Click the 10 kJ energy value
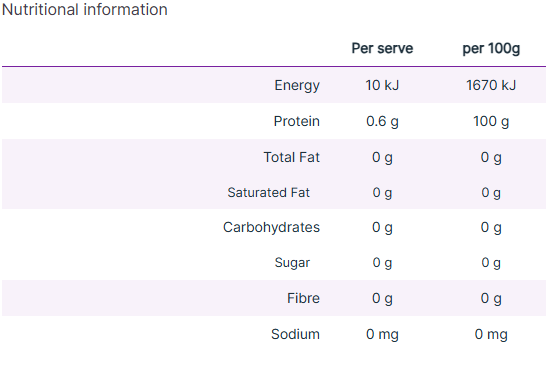The width and height of the screenshot is (555, 377). click(382, 85)
